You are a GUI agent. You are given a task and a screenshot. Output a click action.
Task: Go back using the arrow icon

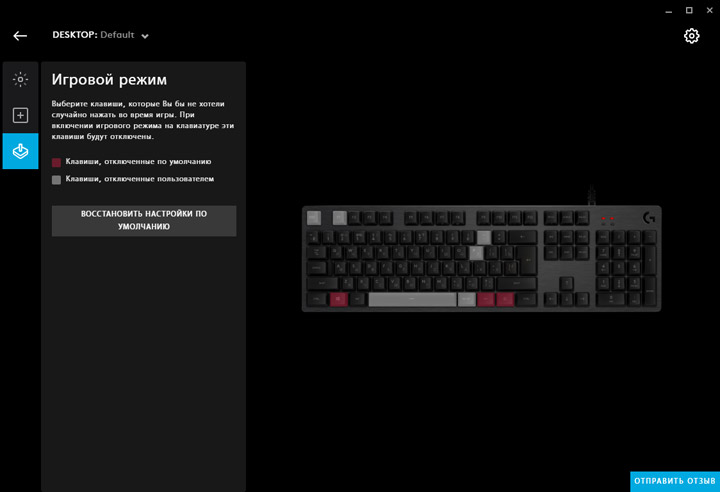click(x=20, y=36)
